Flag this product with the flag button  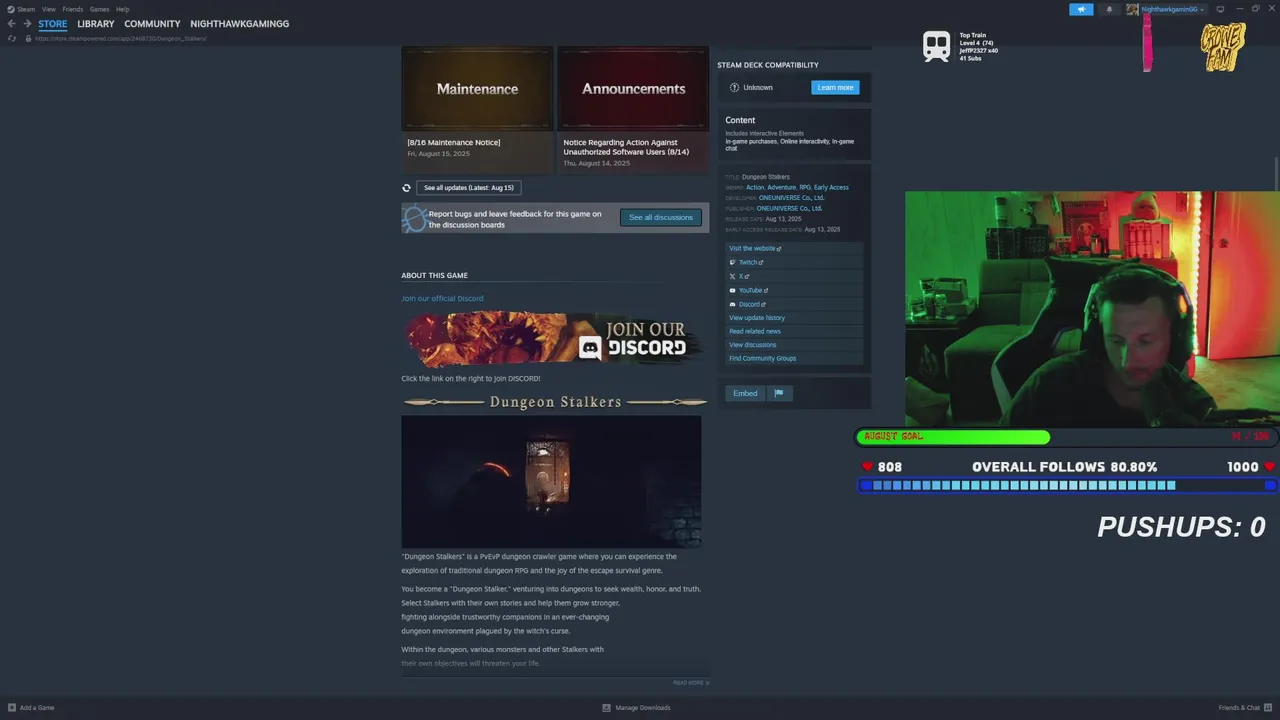click(779, 393)
